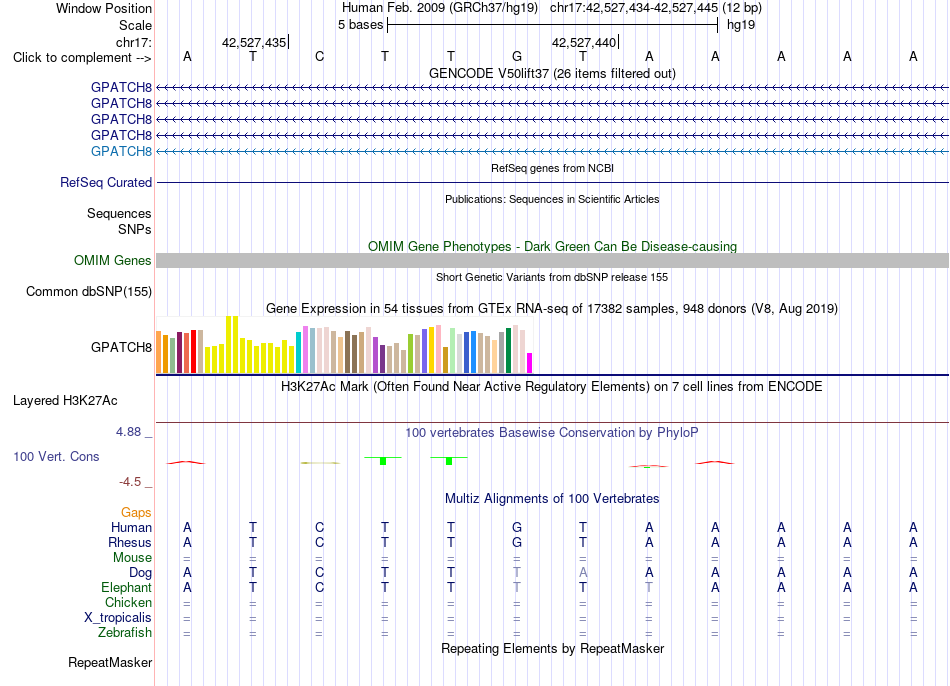This screenshot has height=686, width=950.
Task: Click the Scale label
Action: pos(136,25)
